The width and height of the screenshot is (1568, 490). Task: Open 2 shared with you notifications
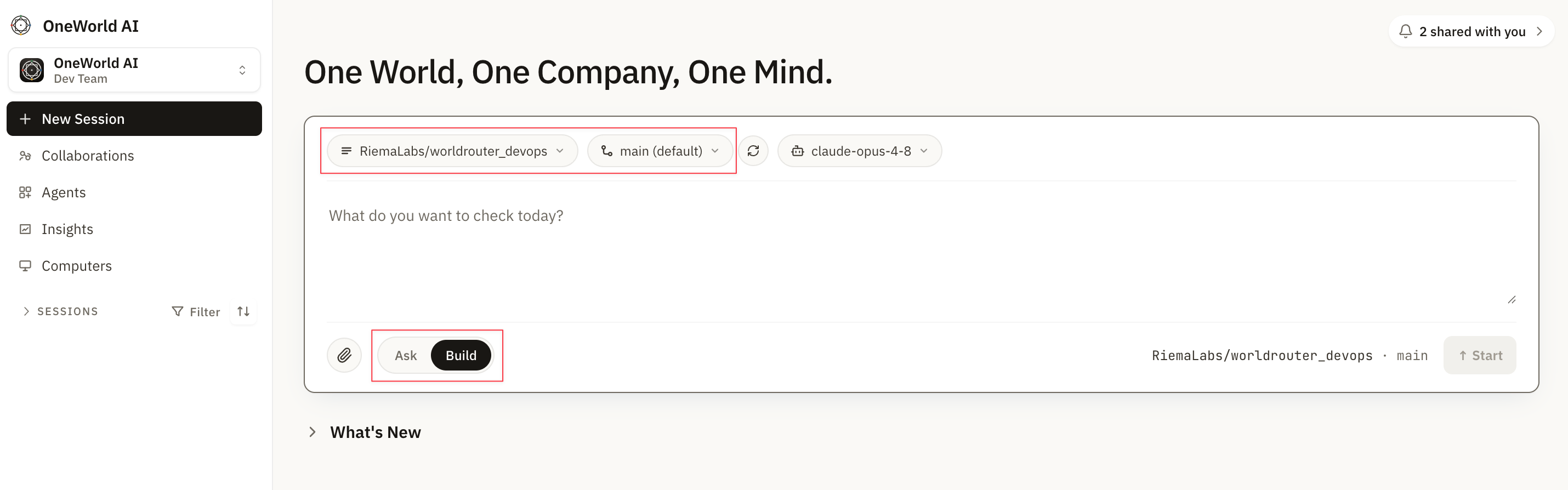click(x=1470, y=31)
